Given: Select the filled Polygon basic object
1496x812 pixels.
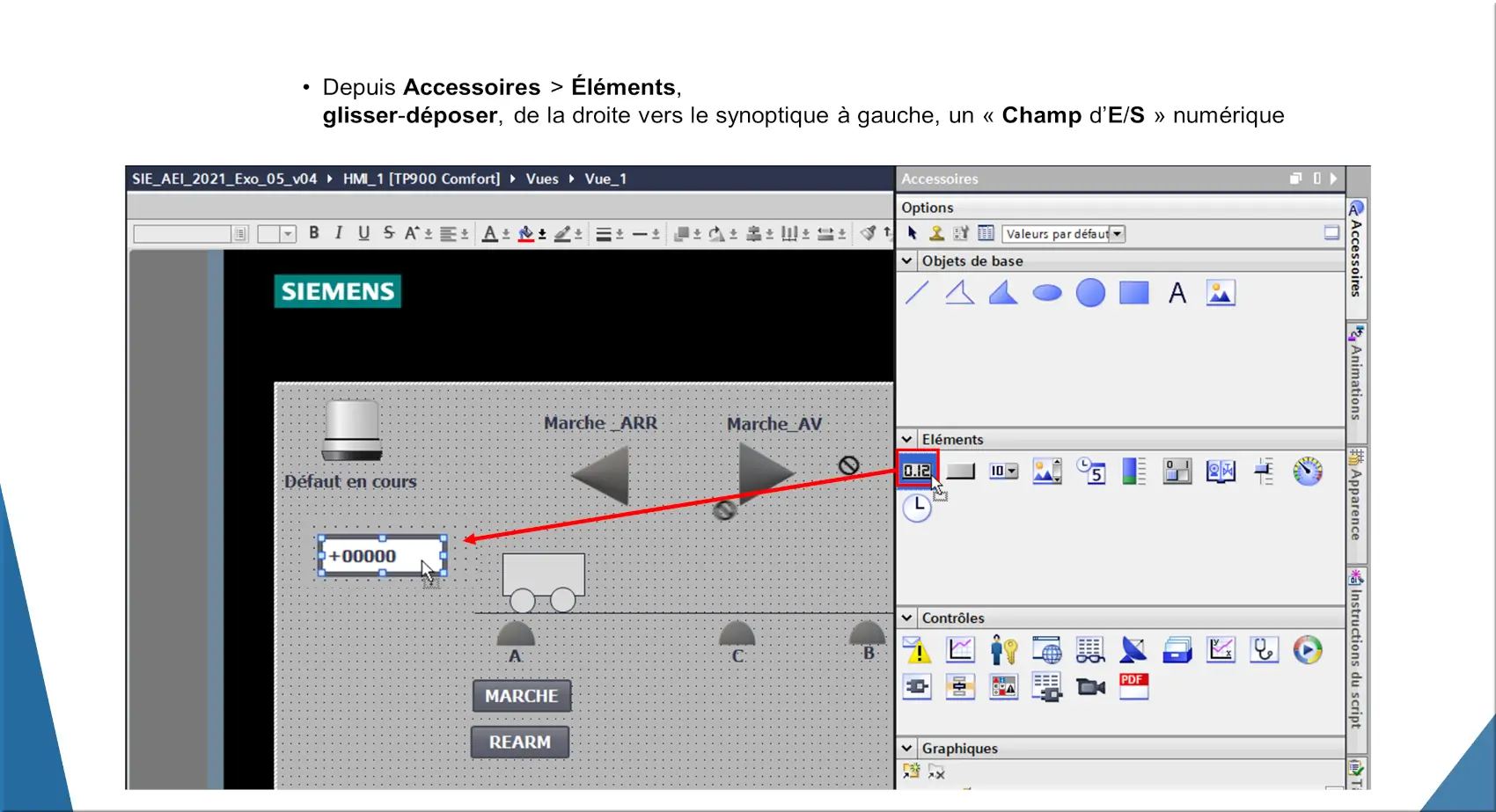Looking at the screenshot, I should [1003, 293].
